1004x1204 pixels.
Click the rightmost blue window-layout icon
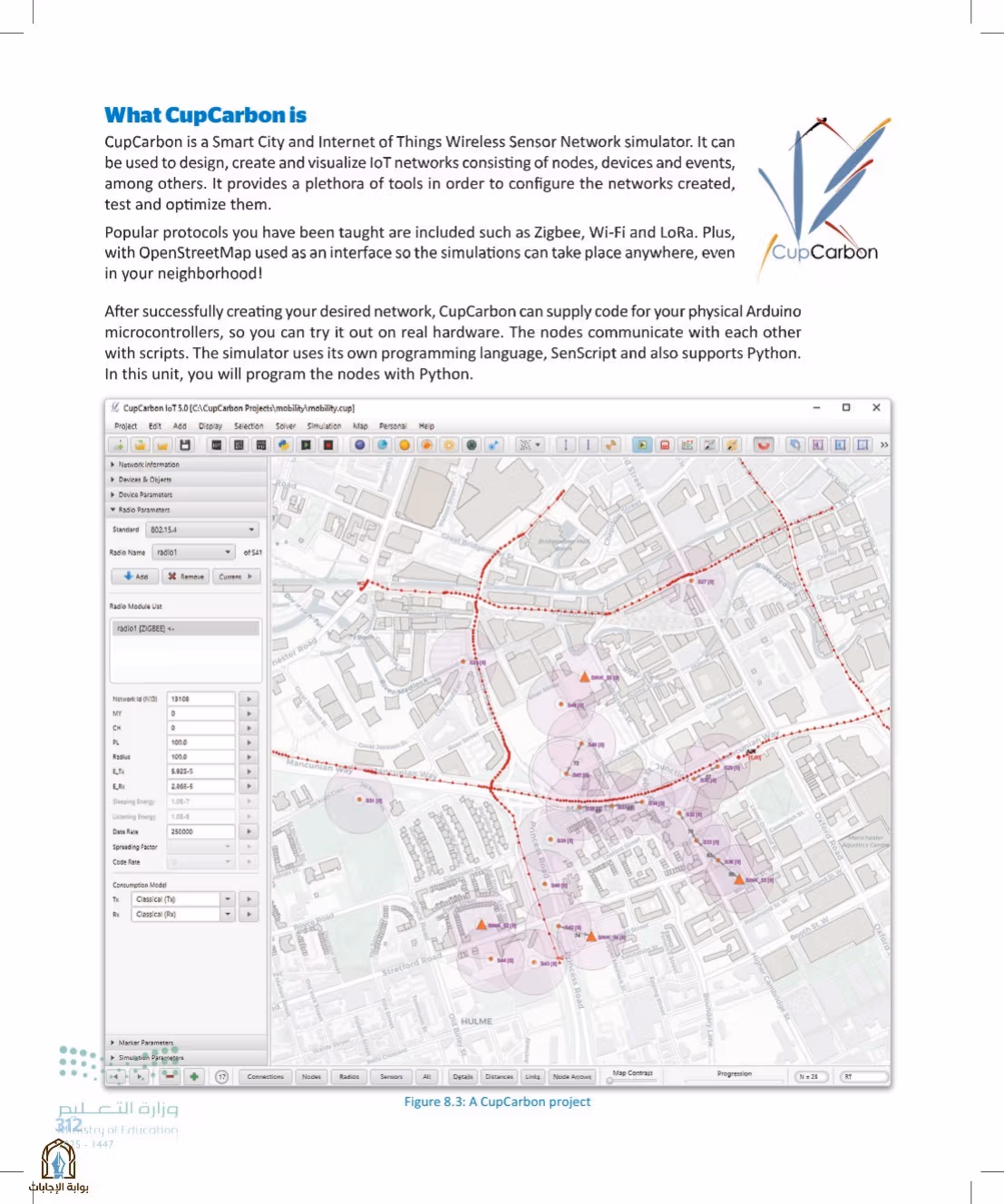[863, 445]
